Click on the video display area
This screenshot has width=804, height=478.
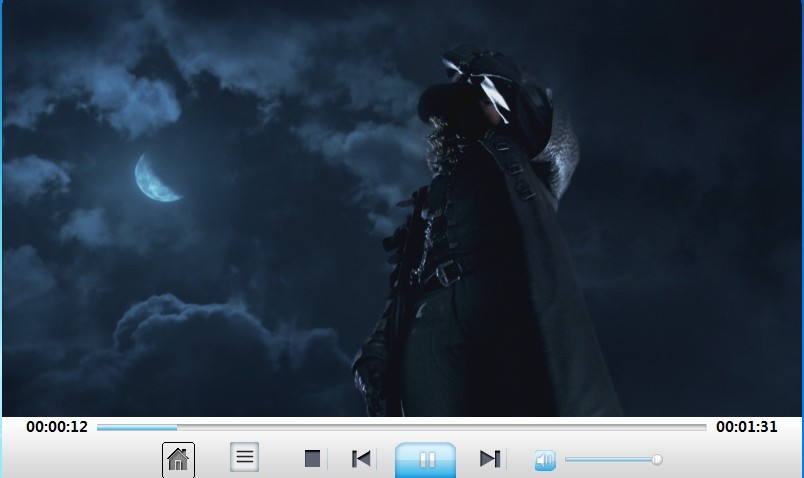pos(402,208)
